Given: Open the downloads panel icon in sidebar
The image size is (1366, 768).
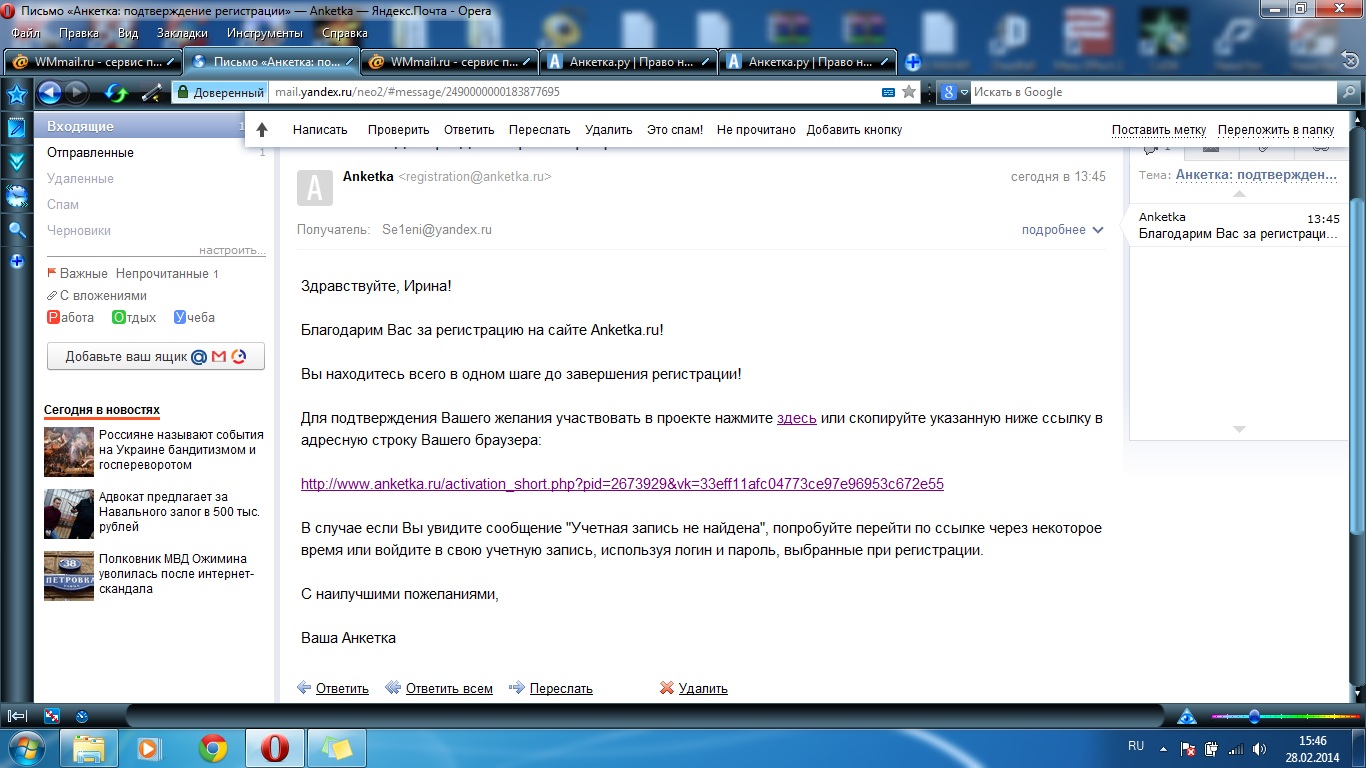Looking at the screenshot, I should (x=17, y=162).
